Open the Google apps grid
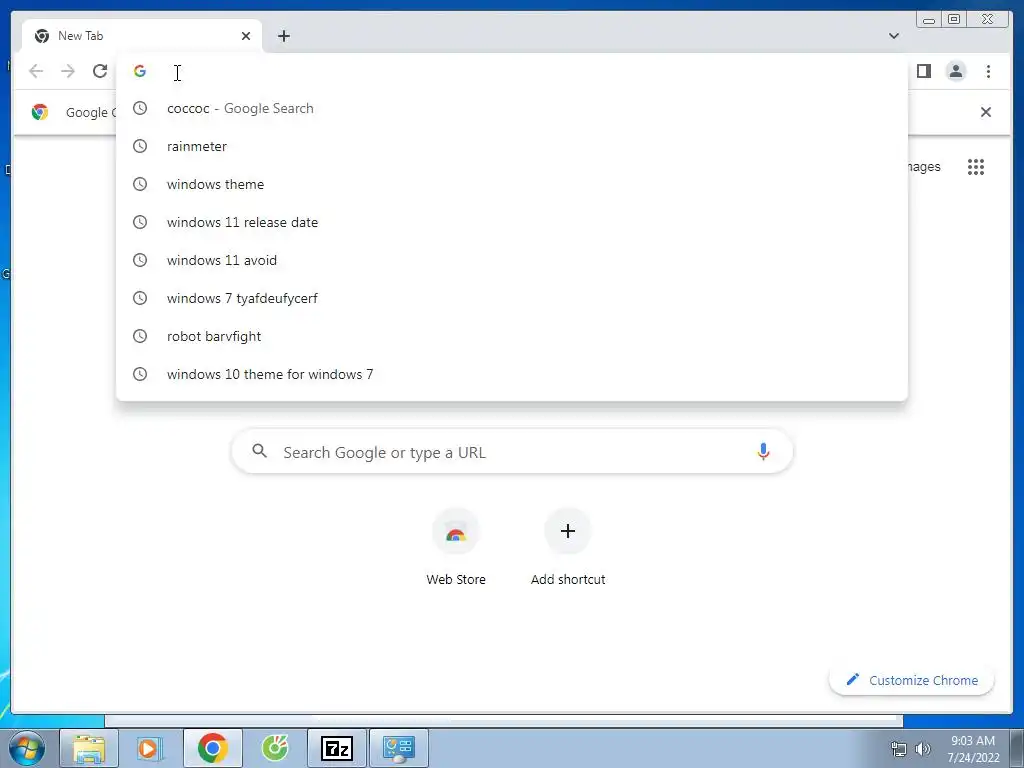This screenshot has height=768, width=1024. 976,167
